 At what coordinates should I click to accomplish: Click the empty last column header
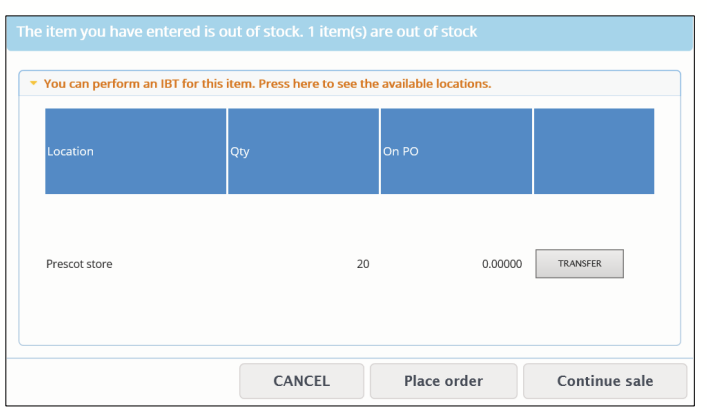[x=594, y=151]
